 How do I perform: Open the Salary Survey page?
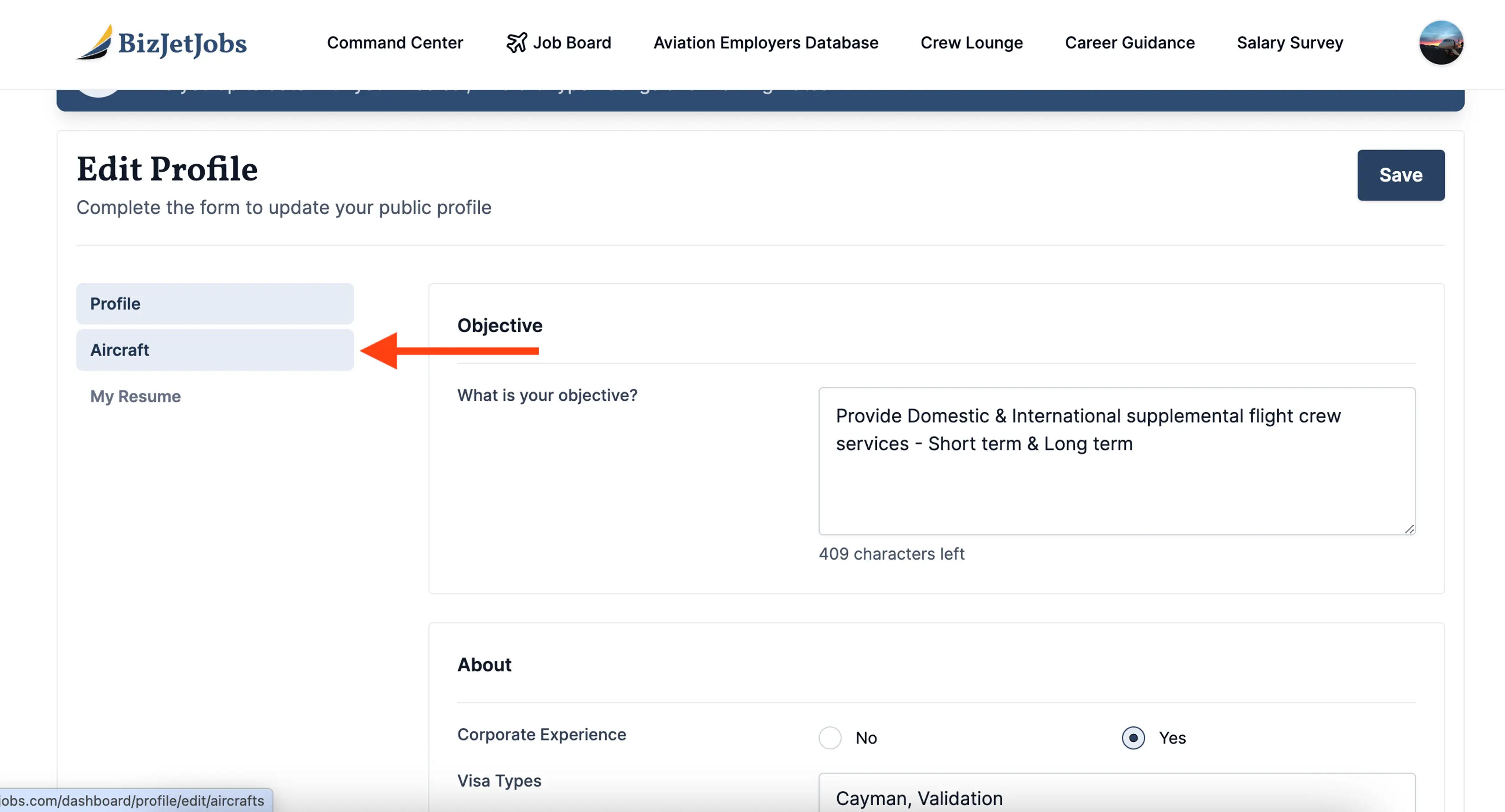coord(1289,43)
